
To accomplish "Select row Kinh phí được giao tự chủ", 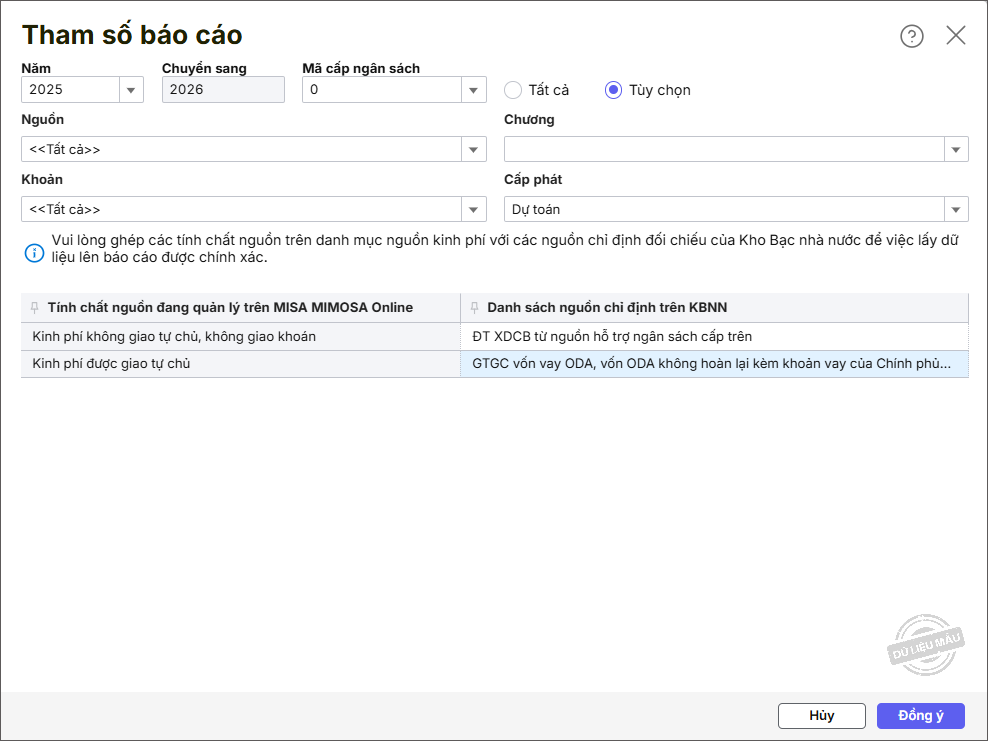I will 111,364.
